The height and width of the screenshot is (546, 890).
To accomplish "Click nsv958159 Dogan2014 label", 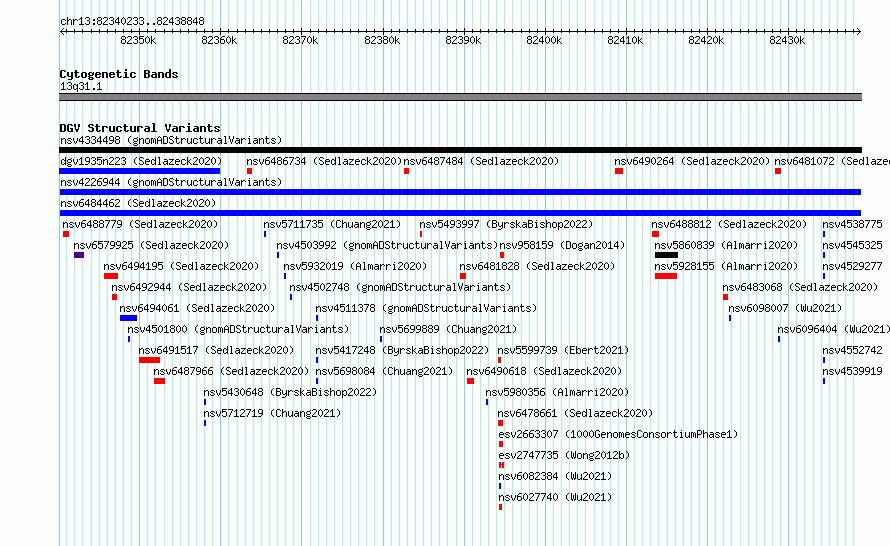I will (562, 245).
